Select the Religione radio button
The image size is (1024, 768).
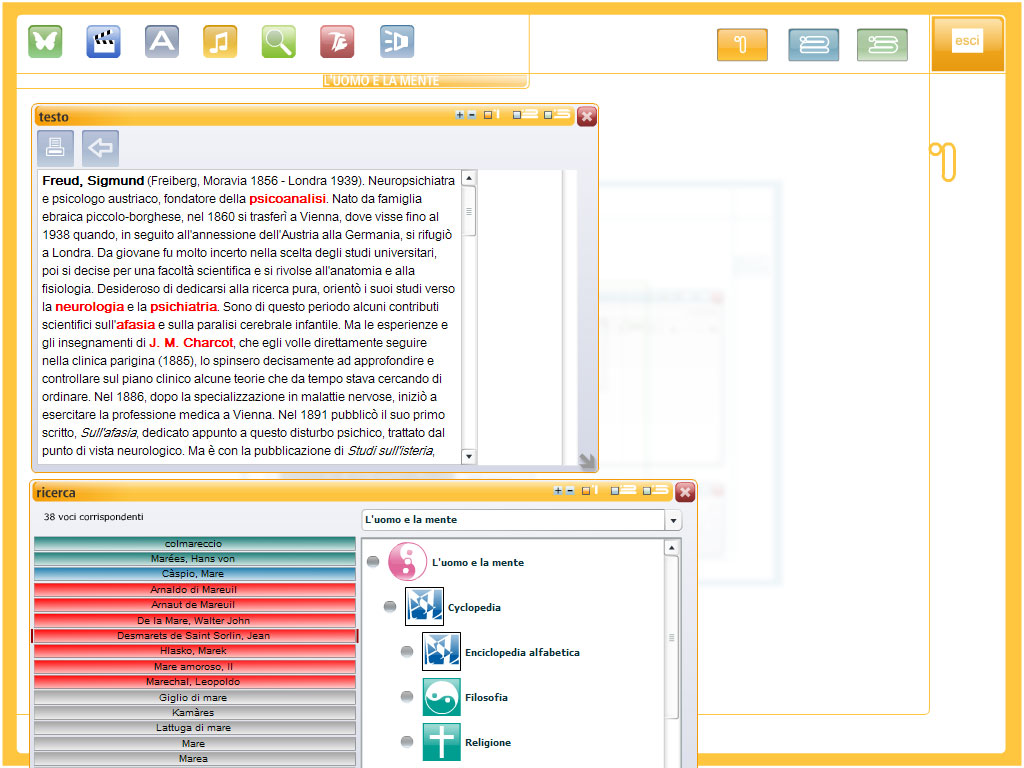click(x=407, y=742)
